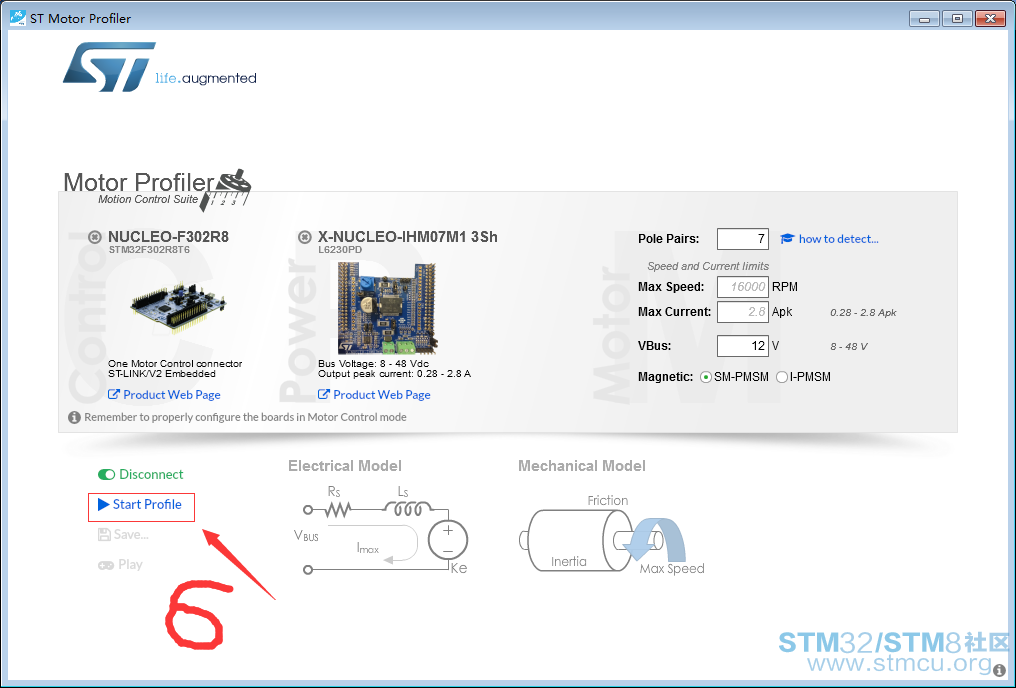Click the Speed and Current limits label
The width and height of the screenshot is (1016, 688).
(708, 266)
